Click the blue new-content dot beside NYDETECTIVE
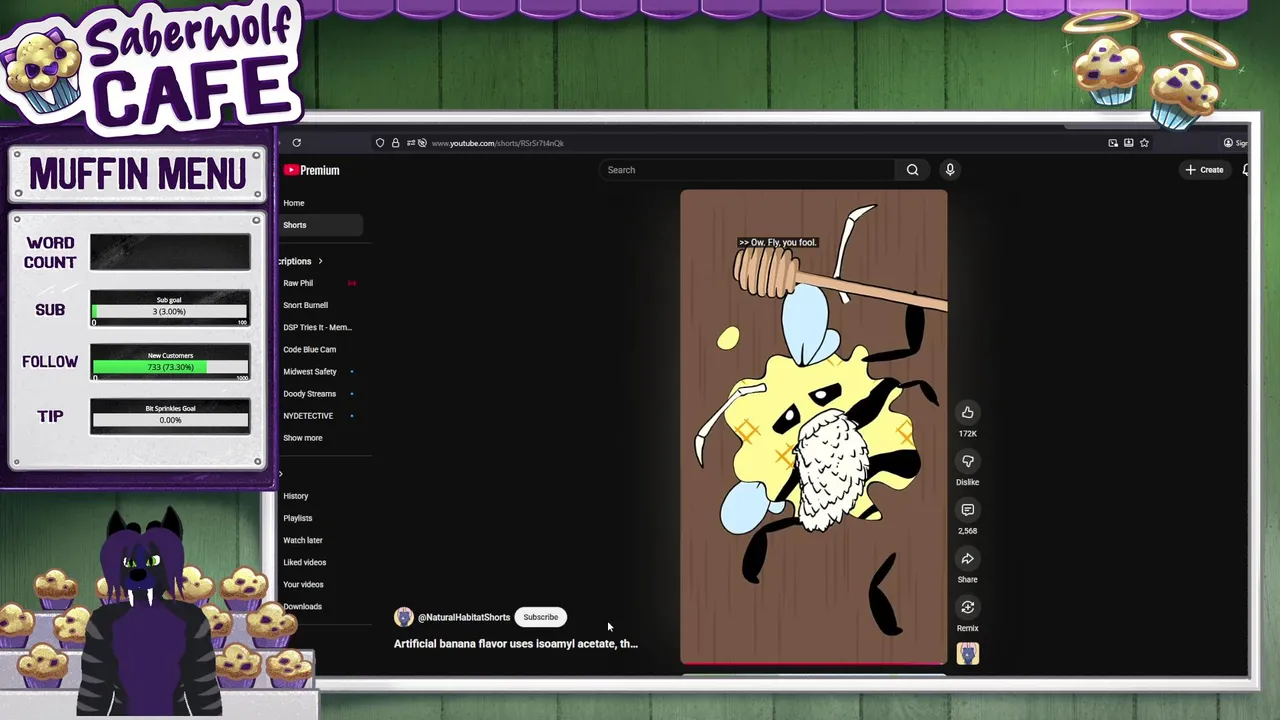This screenshot has height=720, width=1280. tap(351, 416)
